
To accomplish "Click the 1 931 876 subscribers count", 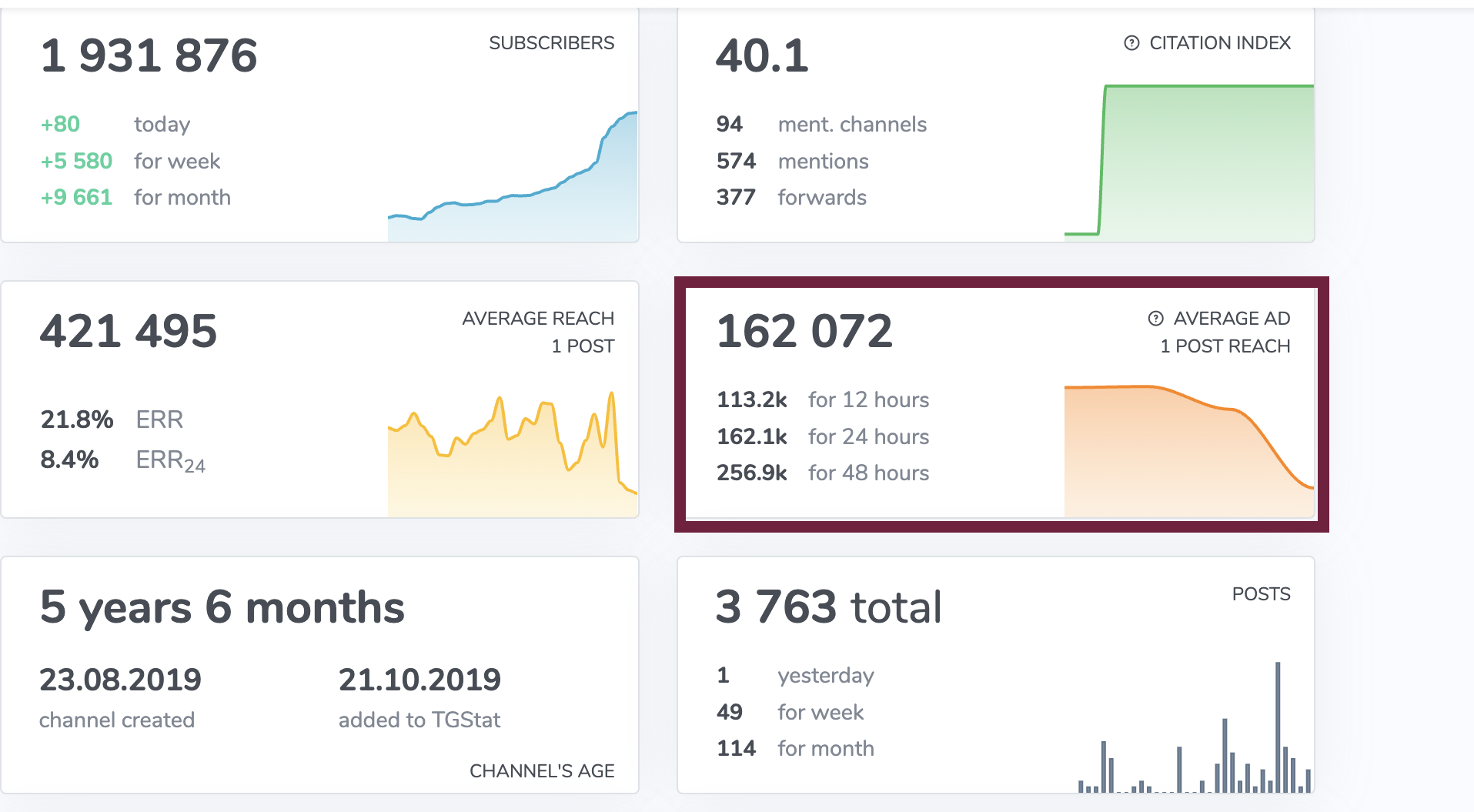I will [x=149, y=56].
